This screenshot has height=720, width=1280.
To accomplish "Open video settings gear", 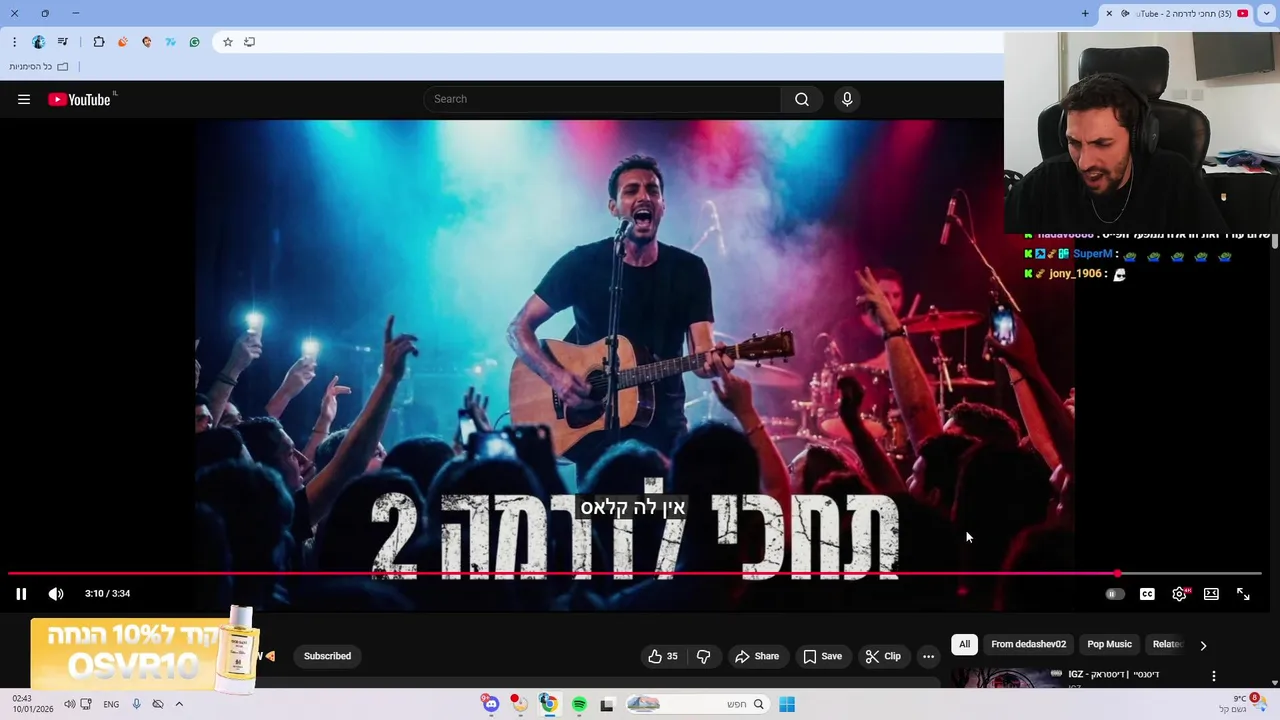I will pyautogui.click(x=1180, y=594).
